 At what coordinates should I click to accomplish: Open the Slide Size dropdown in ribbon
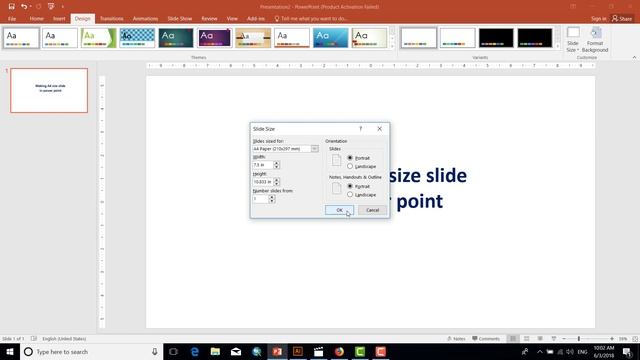(x=573, y=40)
